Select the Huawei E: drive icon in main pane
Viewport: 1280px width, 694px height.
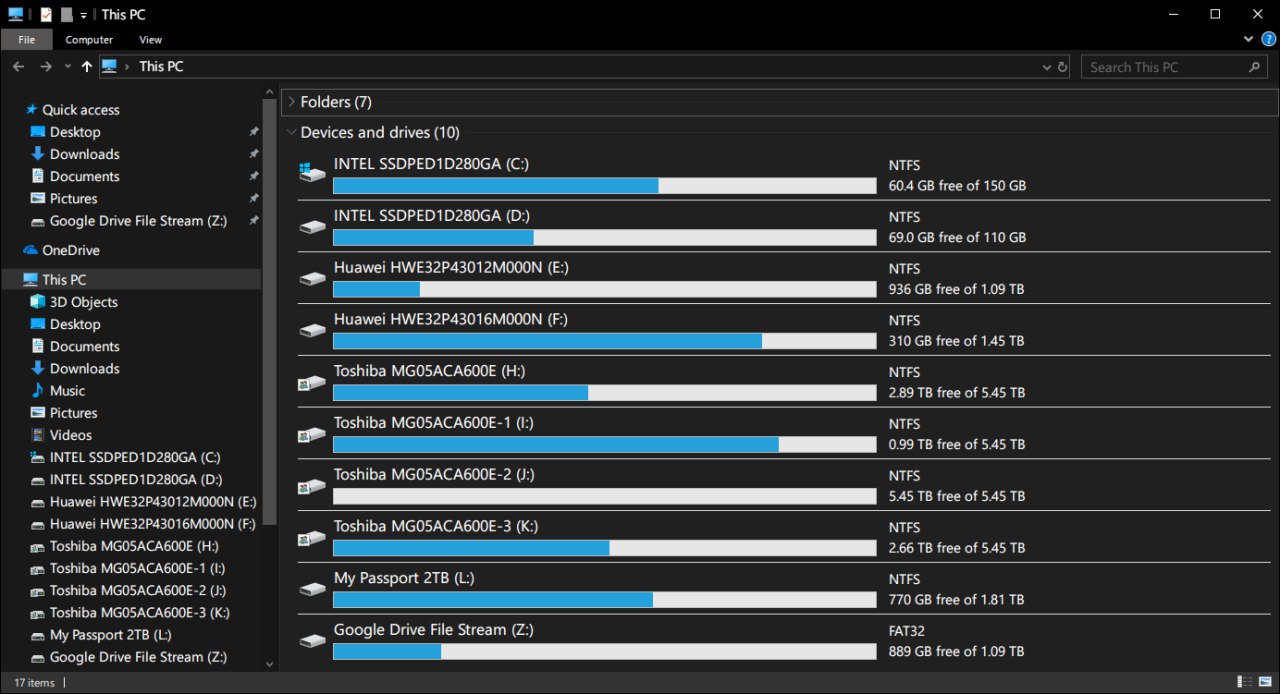click(313, 278)
